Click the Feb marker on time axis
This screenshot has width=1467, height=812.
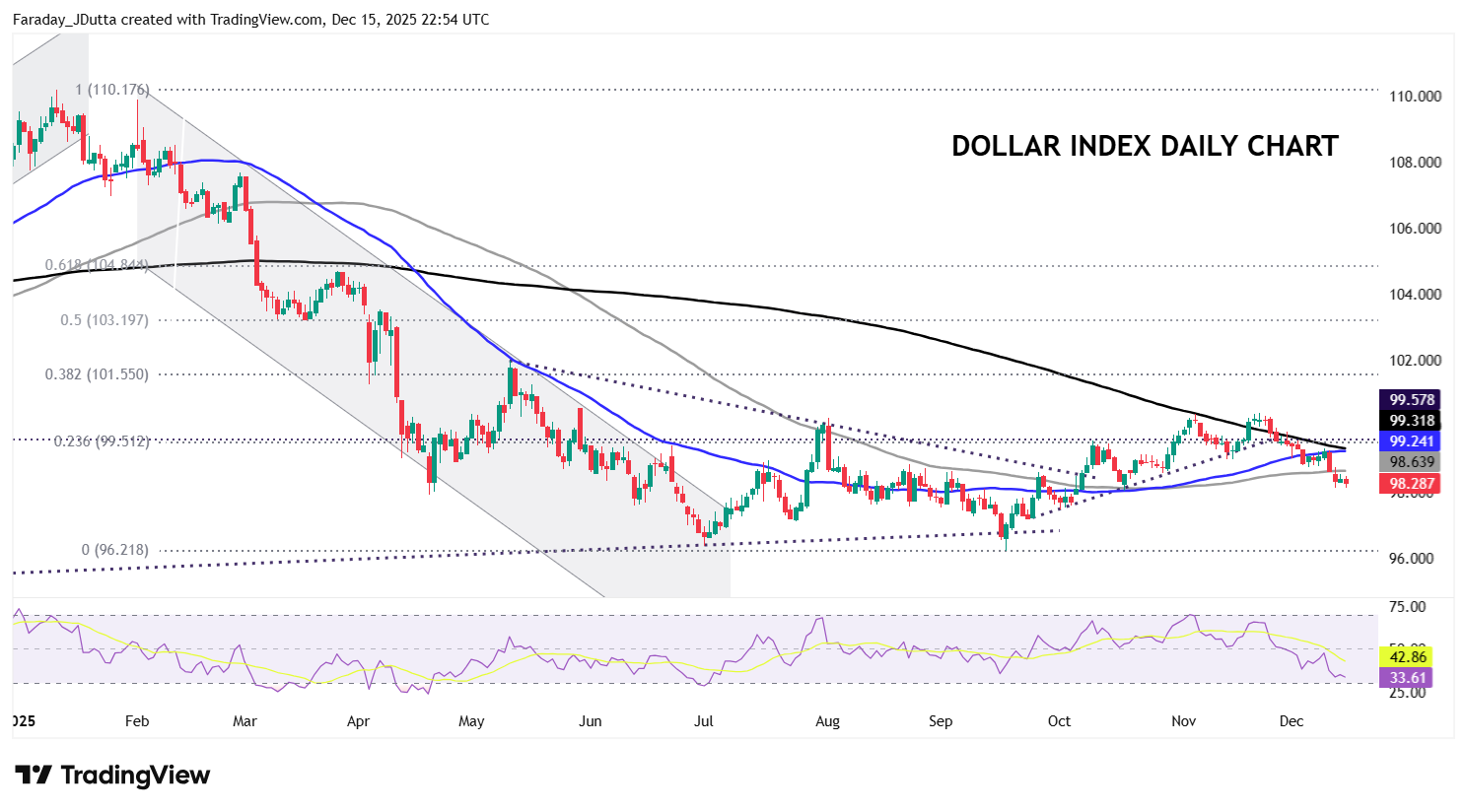(x=137, y=721)
